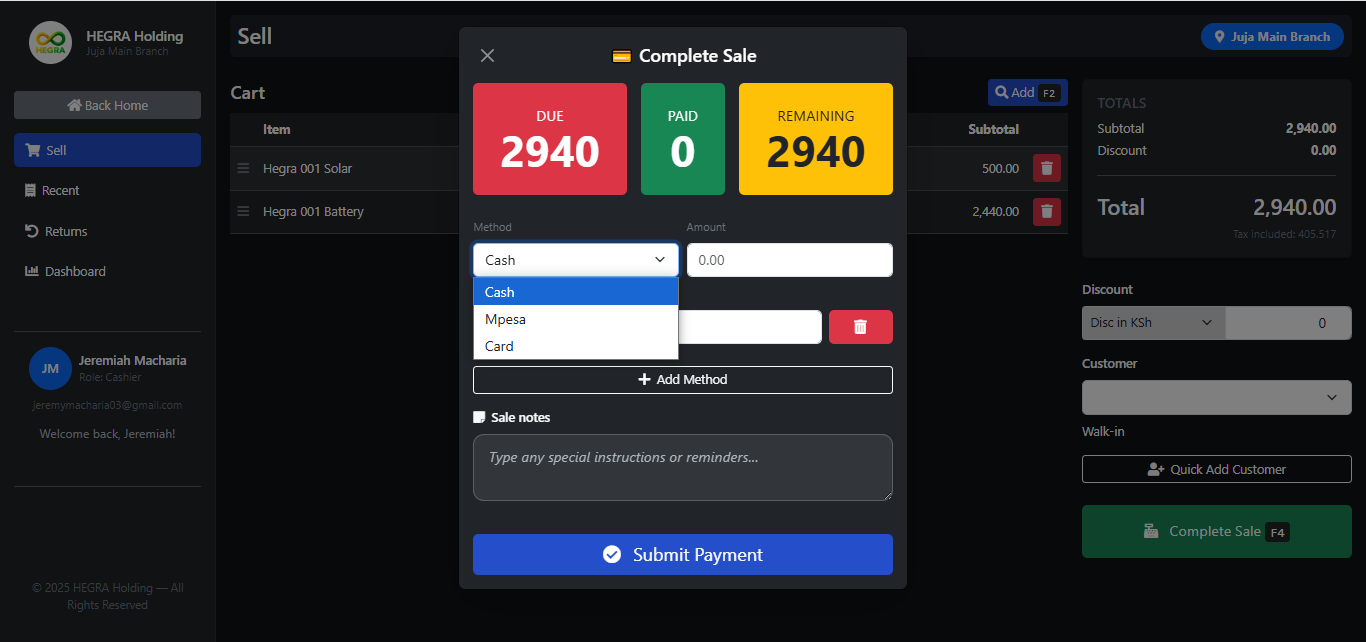The width and height of the screenshot is (1366, 642).
Task: Click the HEGRA logo in sidebar
Action: tap(50, 43)
